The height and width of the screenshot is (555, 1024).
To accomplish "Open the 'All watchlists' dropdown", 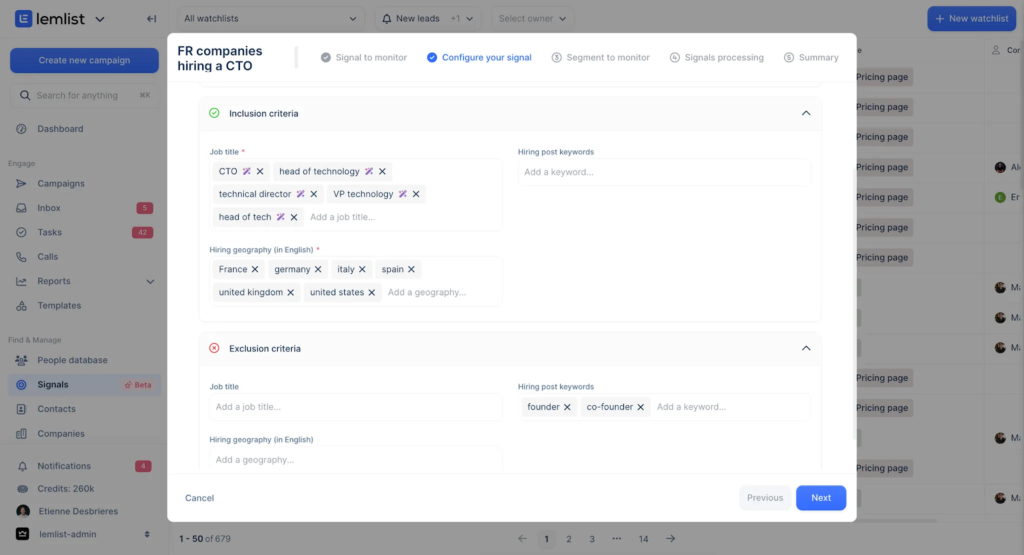I will 270,18.
